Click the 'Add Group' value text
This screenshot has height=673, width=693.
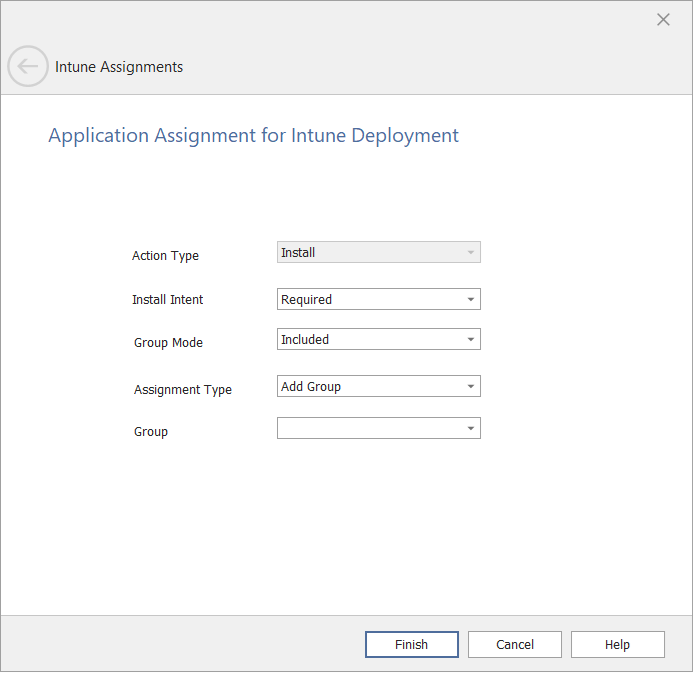point(311,387)
